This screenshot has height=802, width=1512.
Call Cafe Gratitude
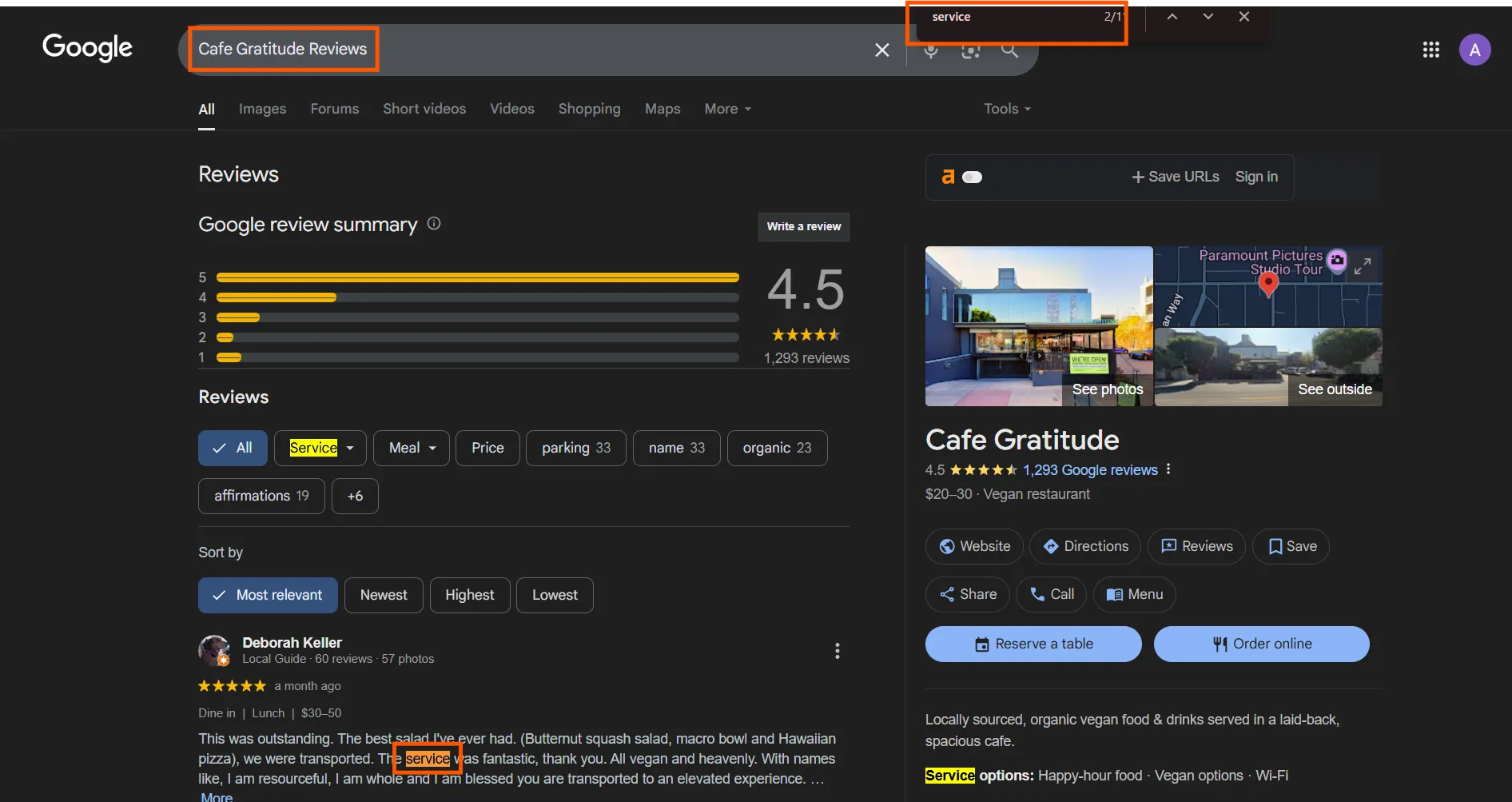click(1052, 594)
